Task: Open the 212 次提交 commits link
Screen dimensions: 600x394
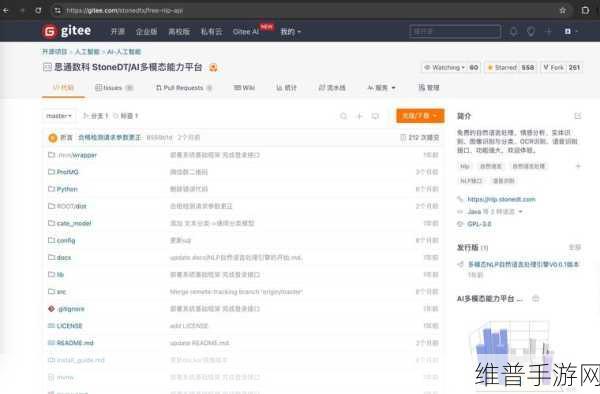Action: 420,137
